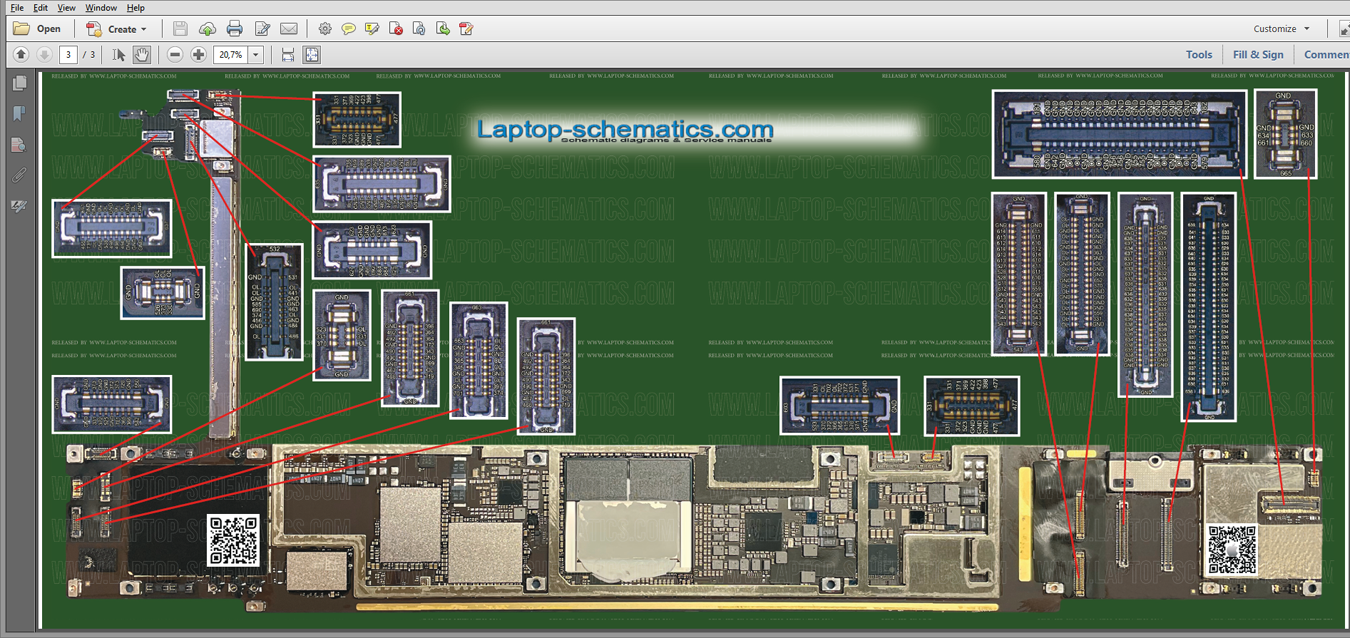Click the Open file button
This screenshot has width=1350, height=638.
click(37, 29)
